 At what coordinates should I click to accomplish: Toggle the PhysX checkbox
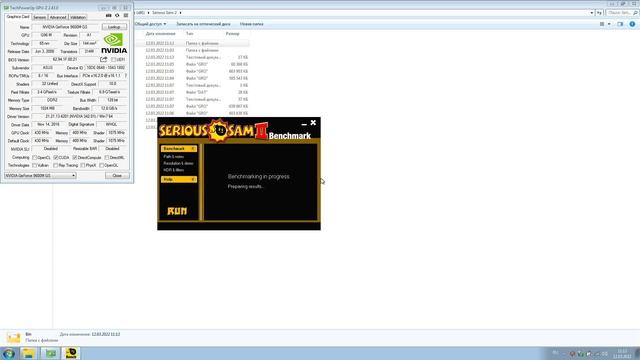[83, 166]
